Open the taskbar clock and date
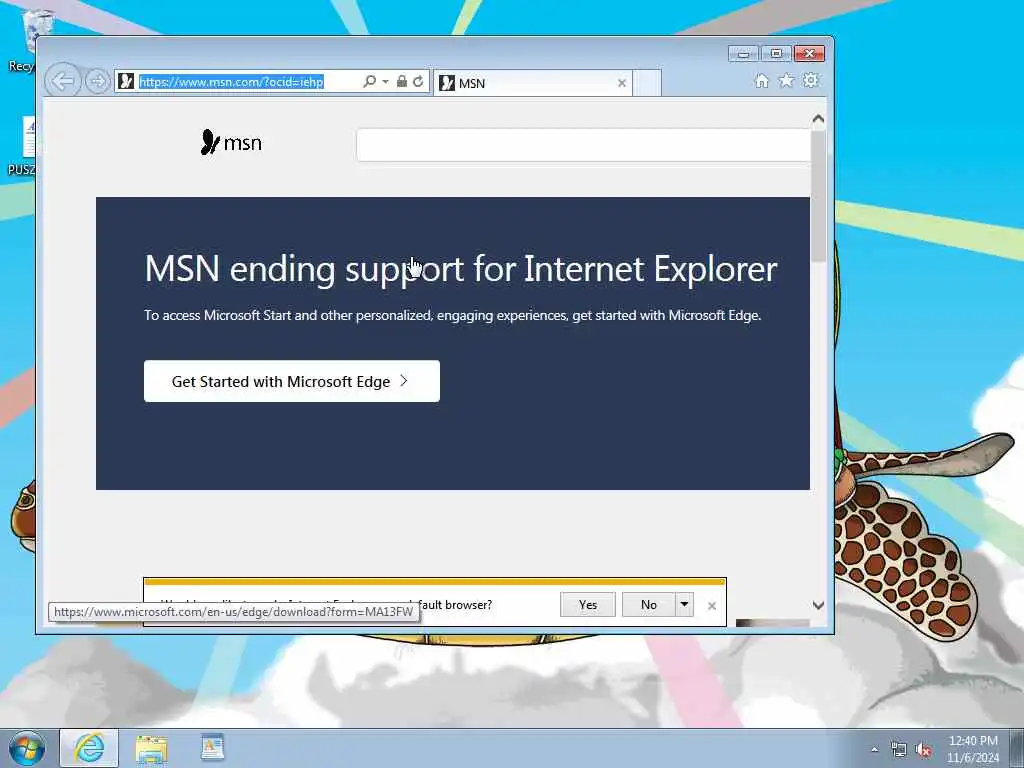 pyautogui.click(x=973, y=749)
